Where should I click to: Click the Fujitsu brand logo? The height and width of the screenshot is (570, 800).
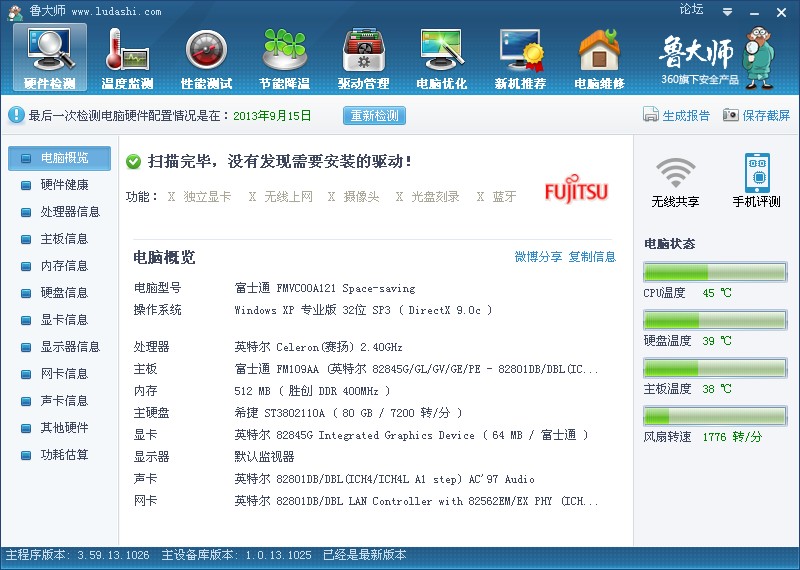click(x=576, y=188)
